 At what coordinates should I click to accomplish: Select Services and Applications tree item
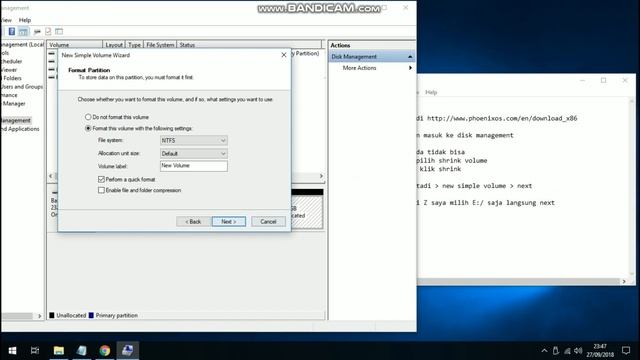[x=20, y=129]
